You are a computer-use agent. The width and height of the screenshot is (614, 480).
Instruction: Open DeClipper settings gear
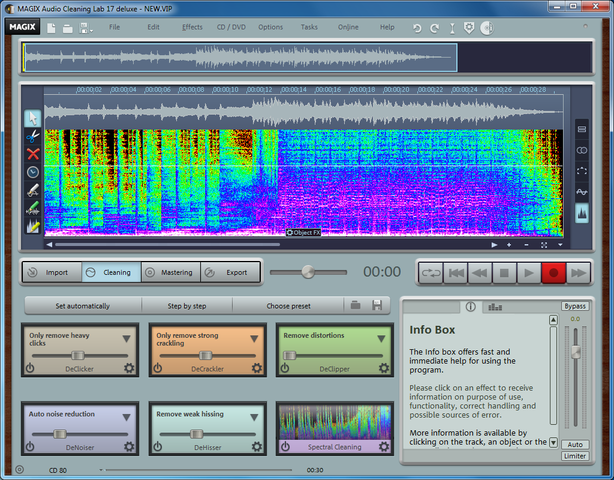384,368
